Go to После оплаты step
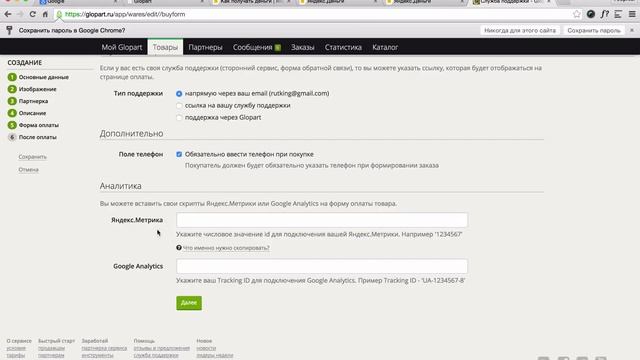640x360 pixels. pos(38,137)
